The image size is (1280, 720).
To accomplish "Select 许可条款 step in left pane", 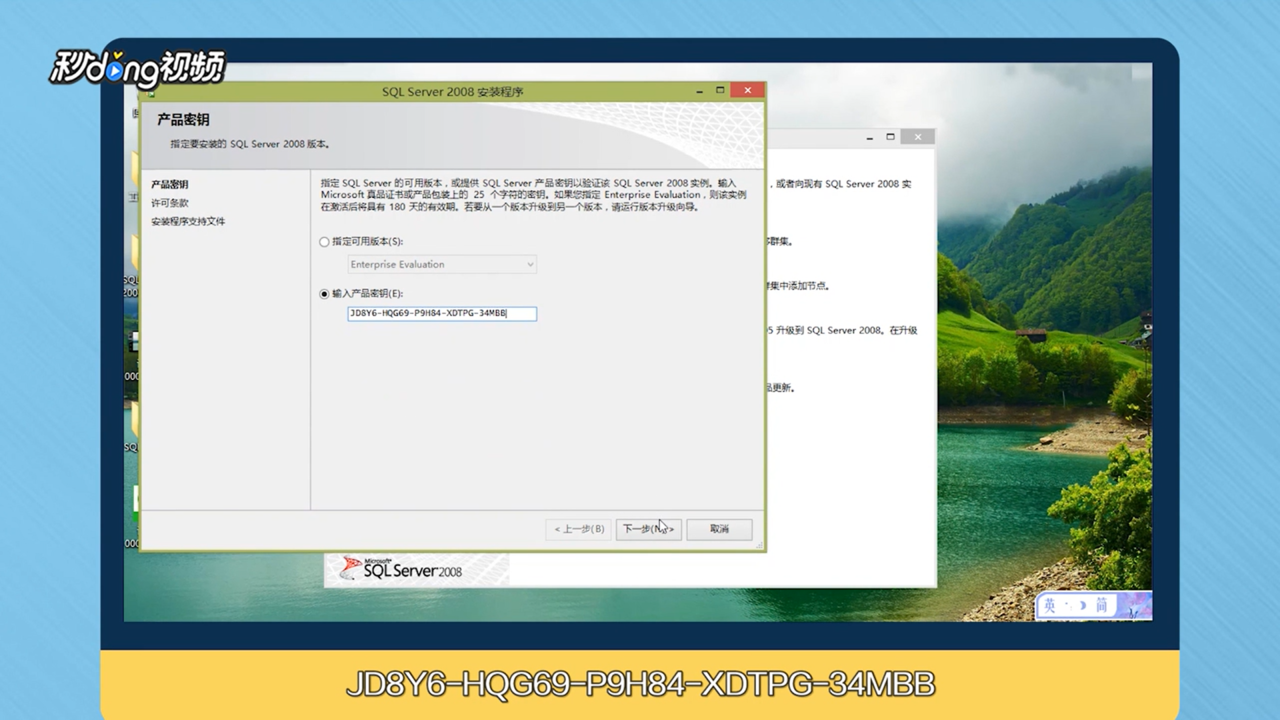I will (x=170, y=203).
